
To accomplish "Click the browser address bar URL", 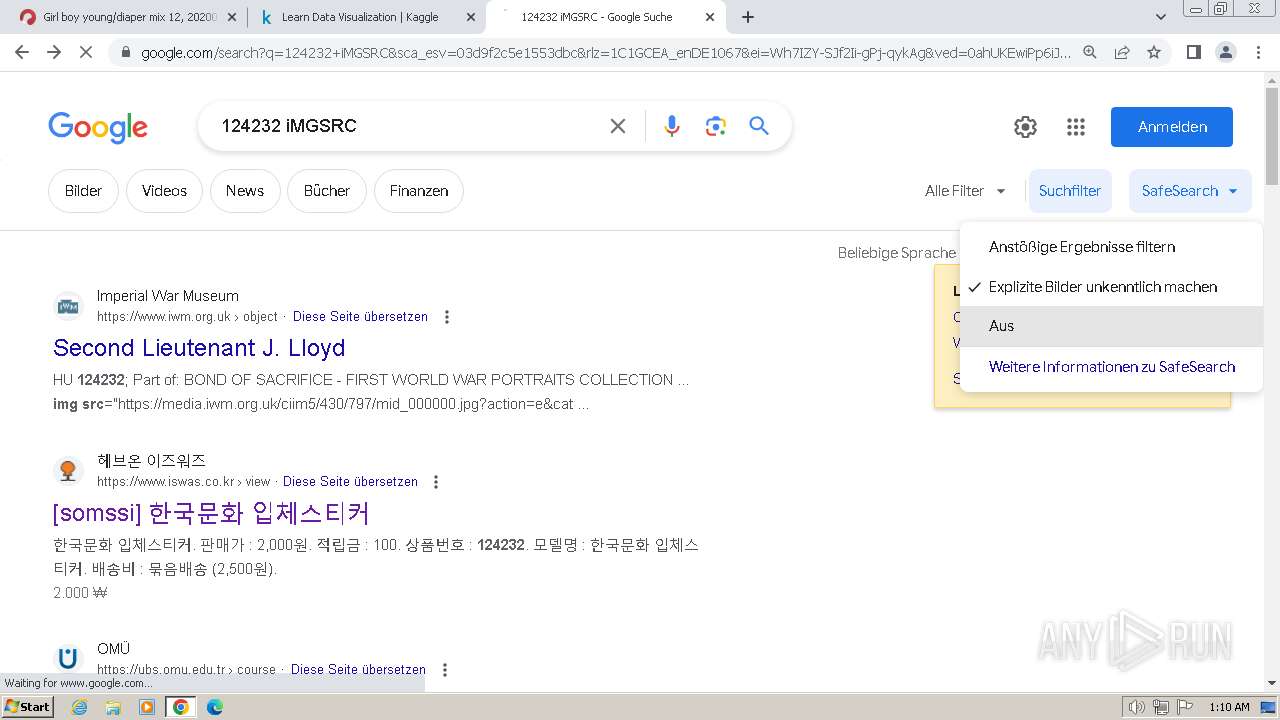I will tap(606, 53).
